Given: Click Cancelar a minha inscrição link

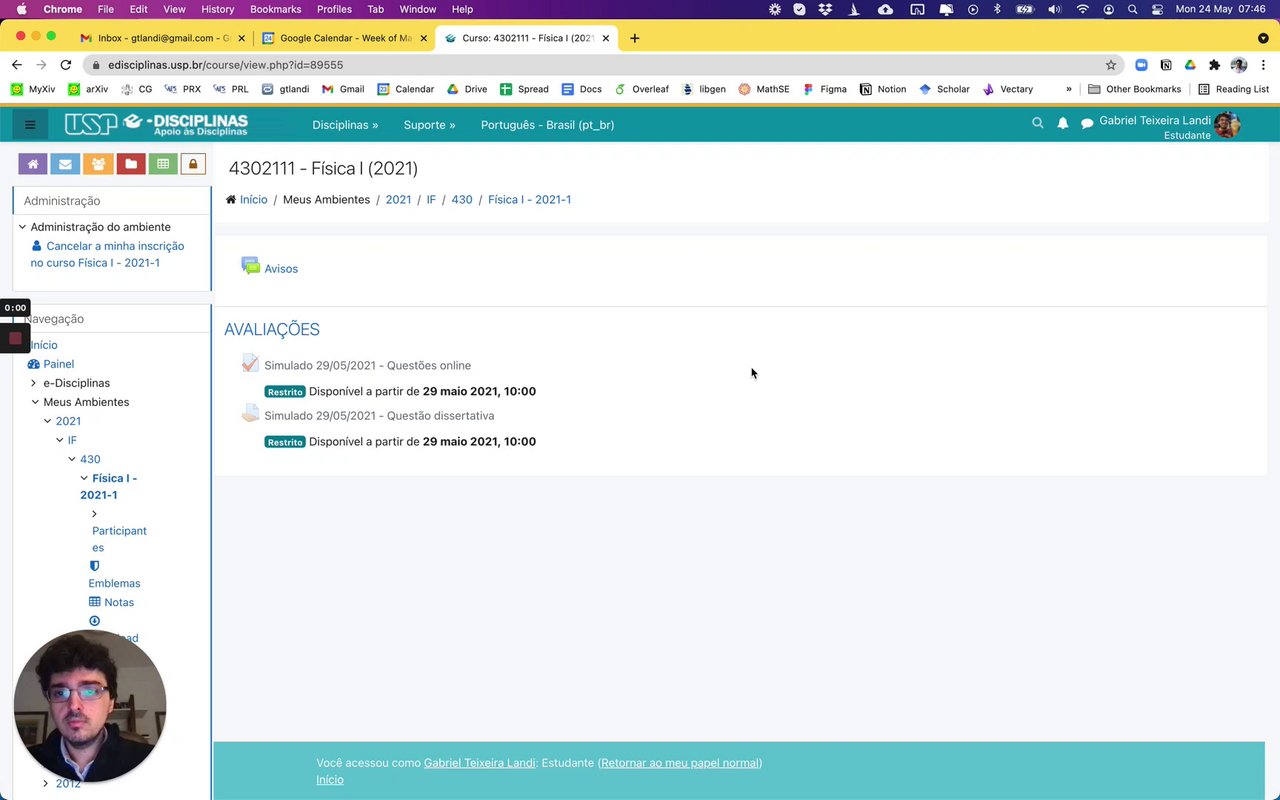Looking at the screenshot, I should pyautogui.click(x=107, y=254).
